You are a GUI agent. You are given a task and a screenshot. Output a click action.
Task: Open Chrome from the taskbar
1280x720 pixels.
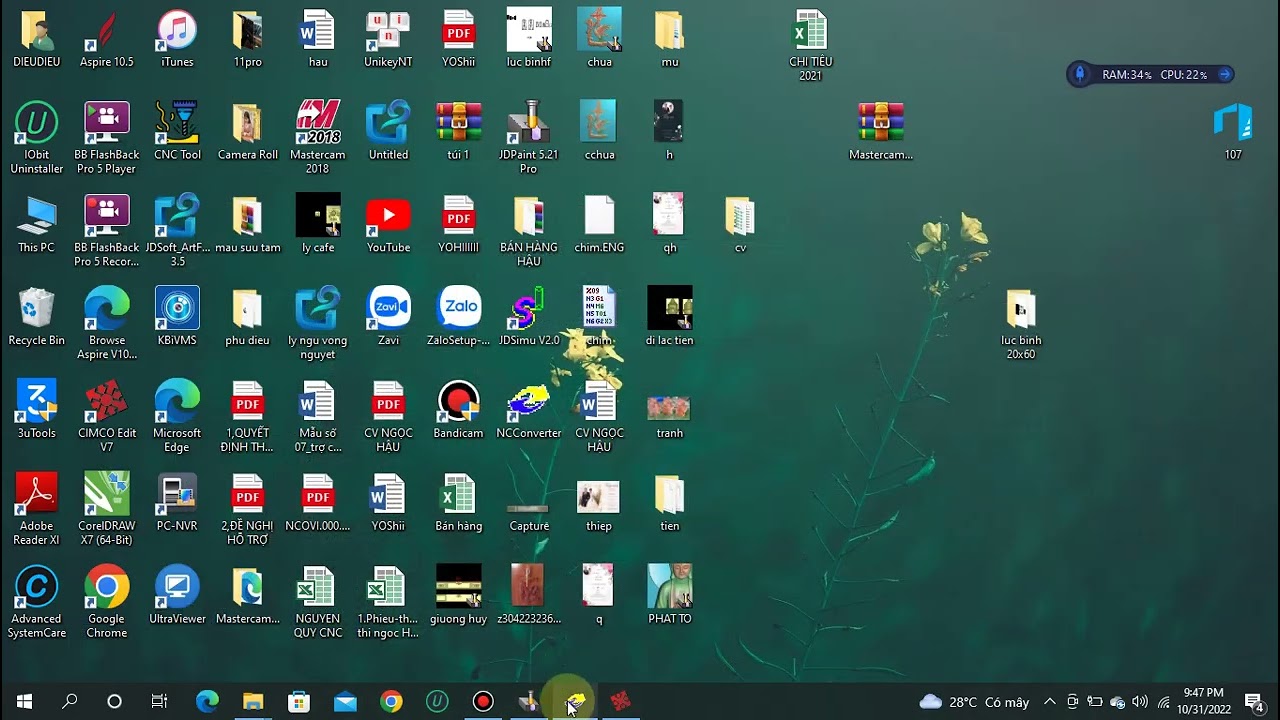391,702
